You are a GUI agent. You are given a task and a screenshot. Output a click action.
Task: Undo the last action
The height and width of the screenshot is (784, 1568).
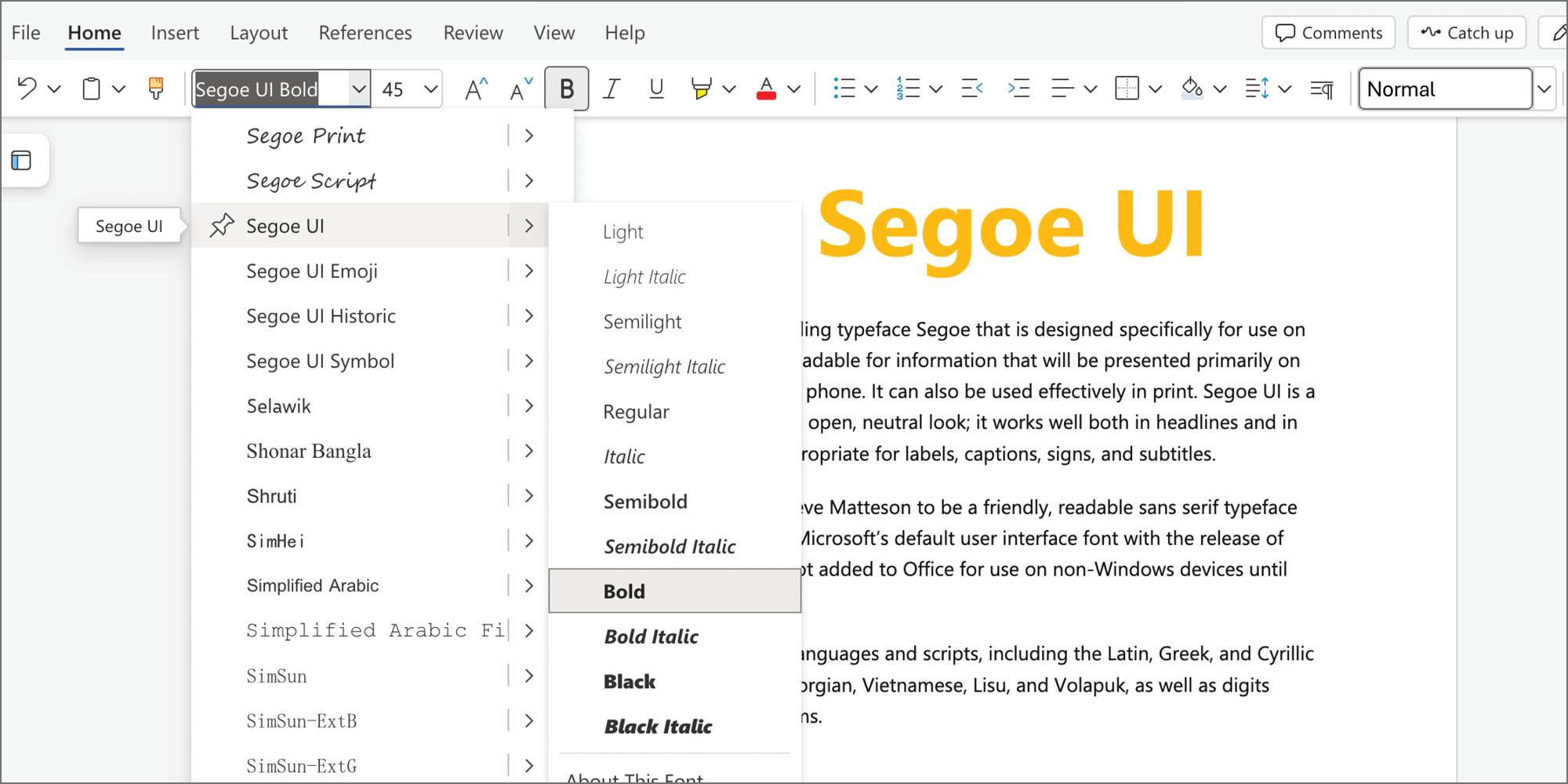click(x=26, y=88)
